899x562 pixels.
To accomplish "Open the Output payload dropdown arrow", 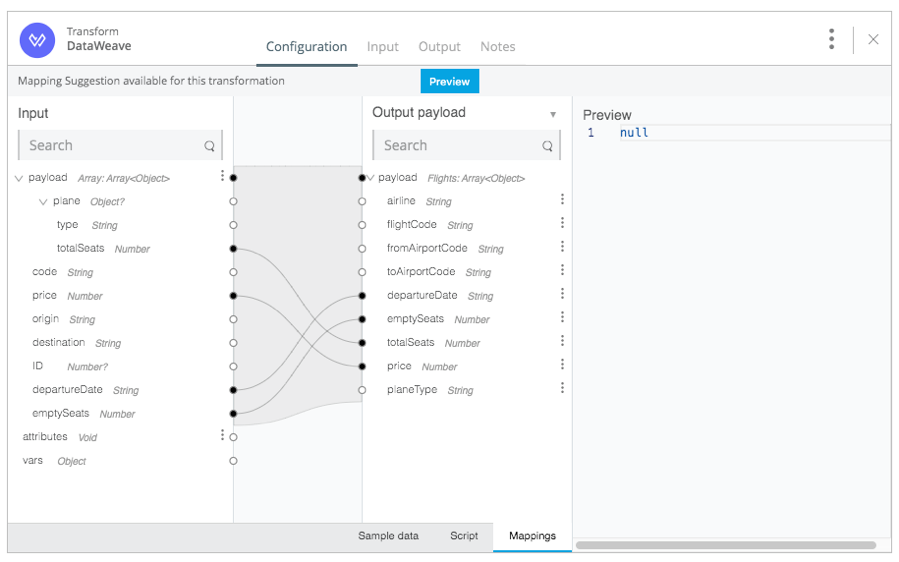I will click(x=553, y=114).
